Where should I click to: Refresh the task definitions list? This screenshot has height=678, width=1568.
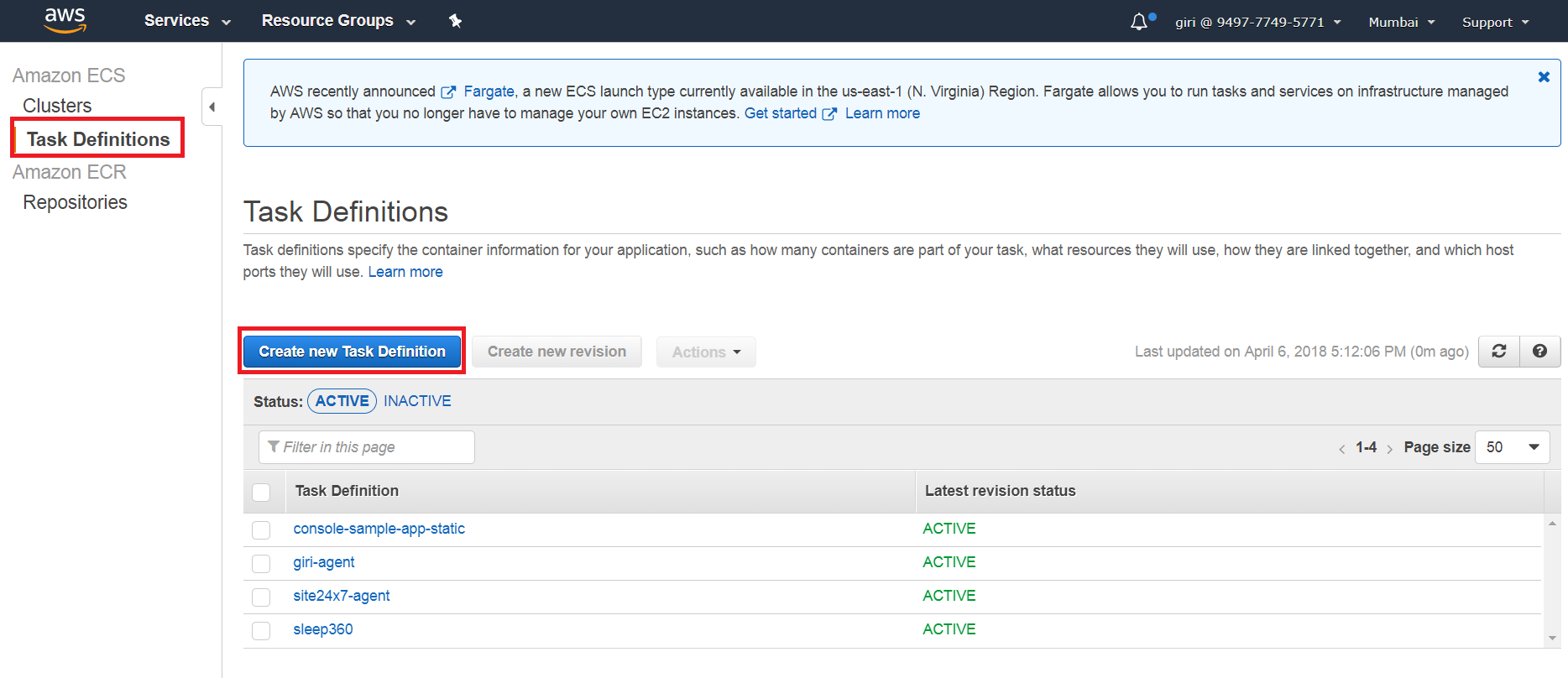1499,352
